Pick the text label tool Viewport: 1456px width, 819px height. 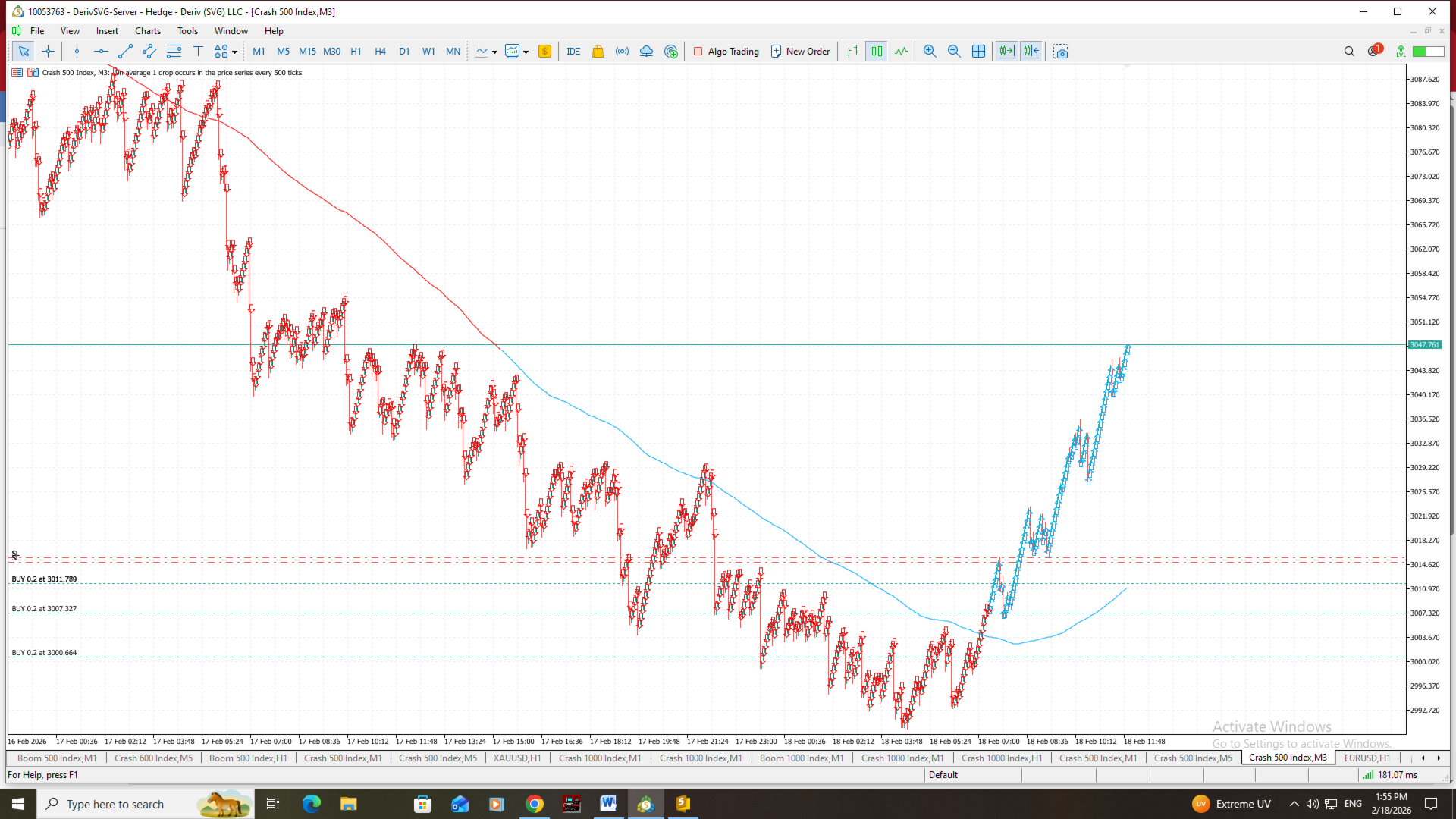point(198,52)
